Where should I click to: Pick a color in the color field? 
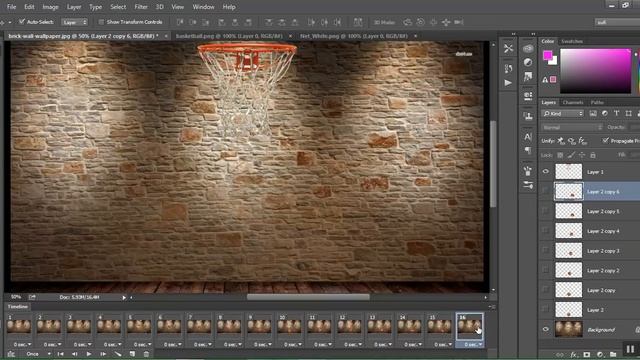tap(596, 71)
